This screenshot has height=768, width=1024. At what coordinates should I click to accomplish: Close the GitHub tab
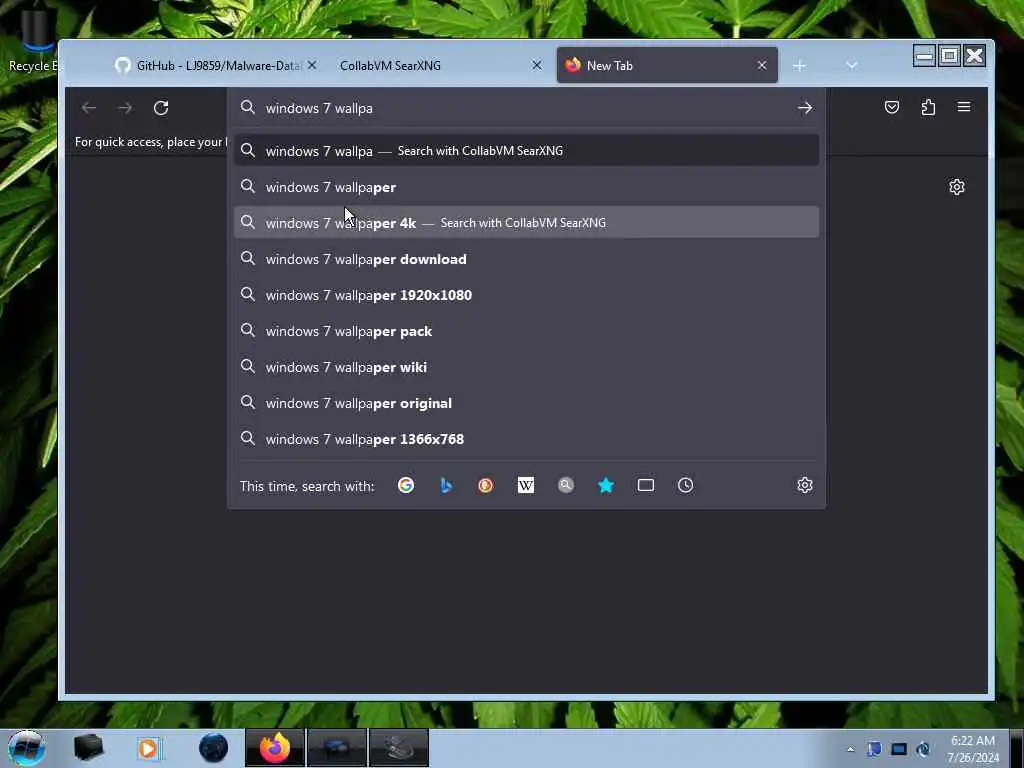pyautogui.click(x=312, y=65)
